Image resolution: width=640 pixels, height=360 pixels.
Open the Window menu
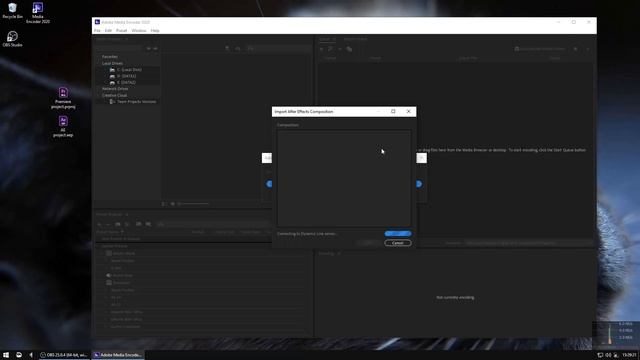139,31
